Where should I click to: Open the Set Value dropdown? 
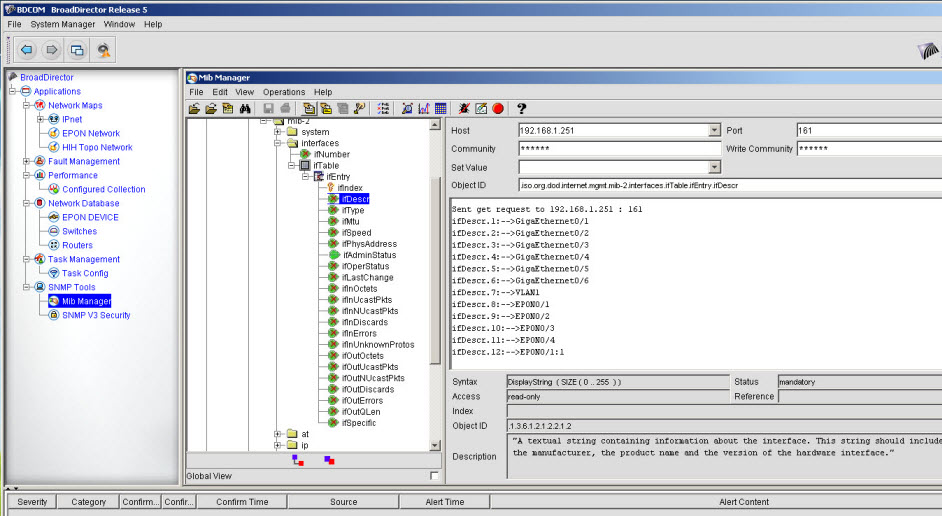click(714, 167)
